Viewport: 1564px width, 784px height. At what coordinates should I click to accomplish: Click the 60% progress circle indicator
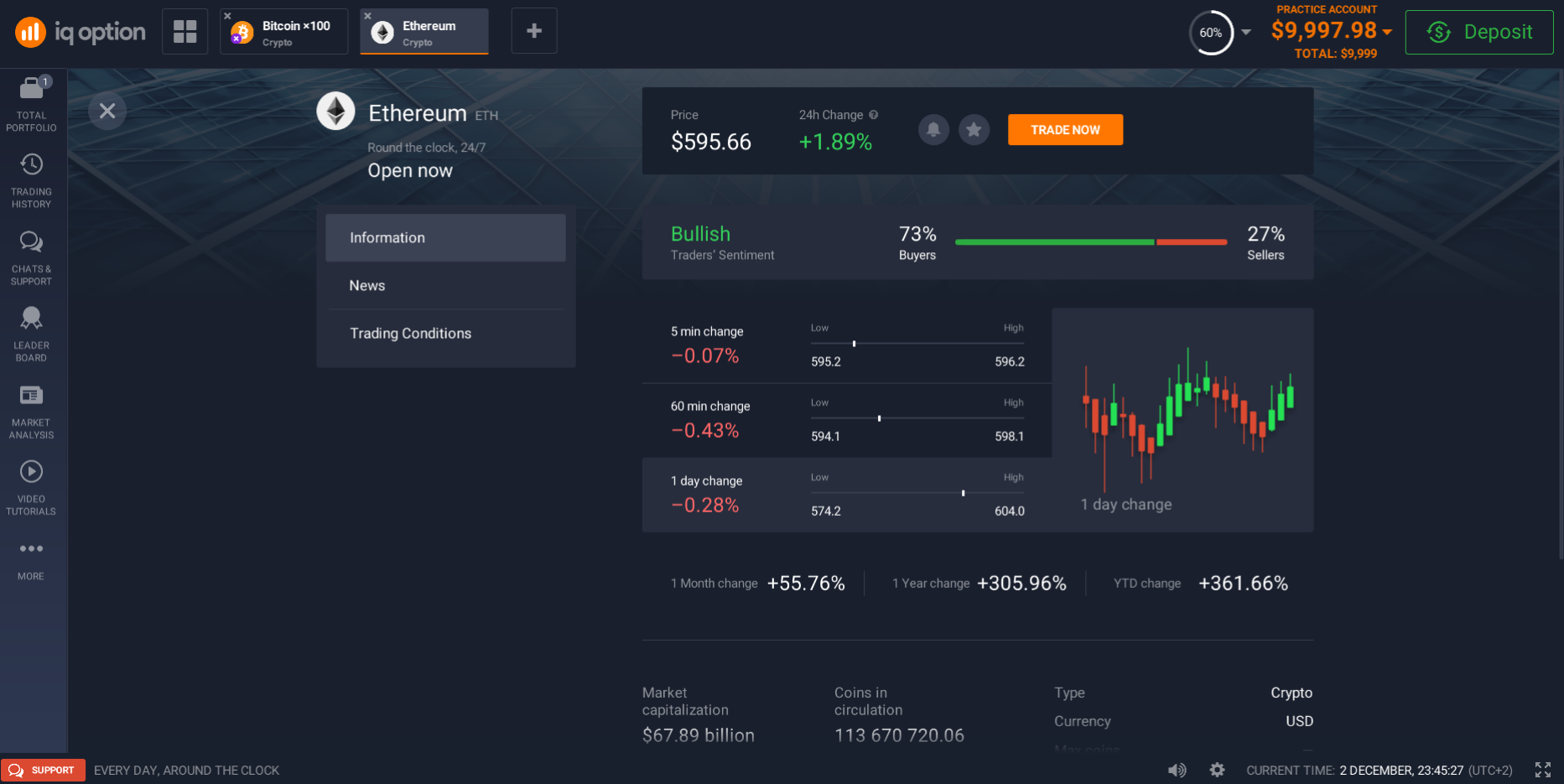(1211, 33)
